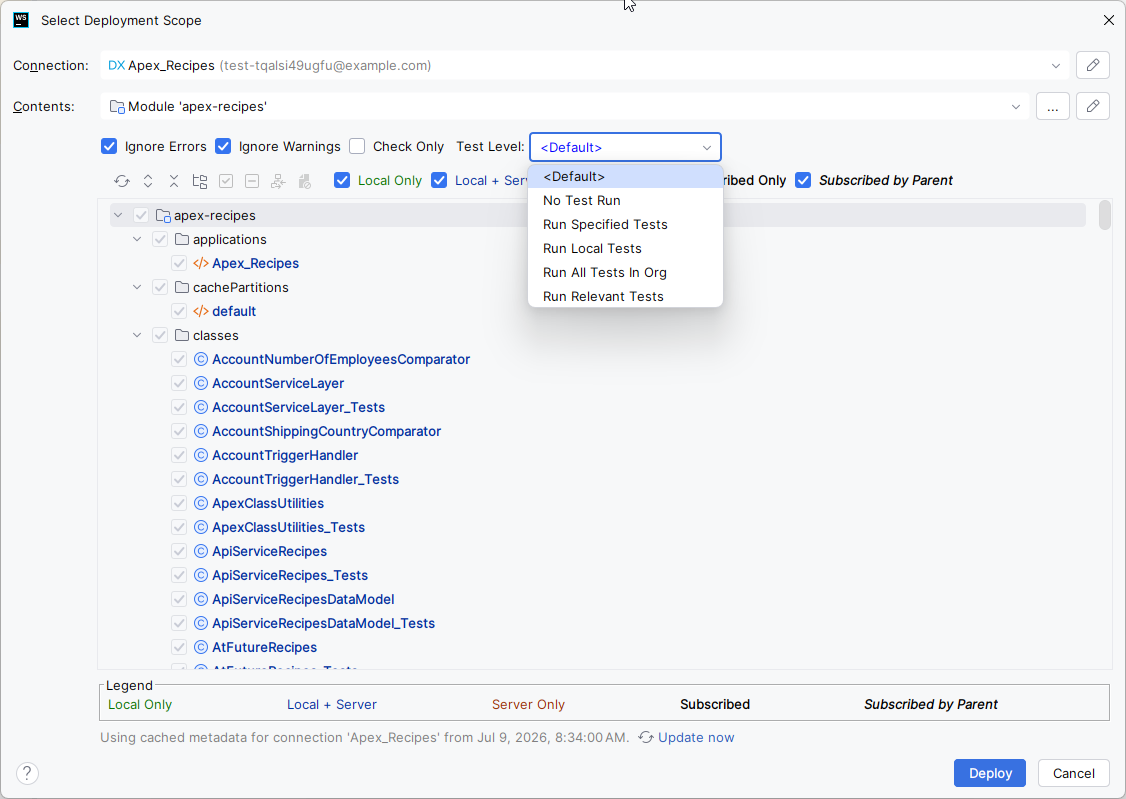The height and width of the screenshot is (799, 1126).
Task: Toggle the Local Only filter checkbox
Action: tap(342, 180)
